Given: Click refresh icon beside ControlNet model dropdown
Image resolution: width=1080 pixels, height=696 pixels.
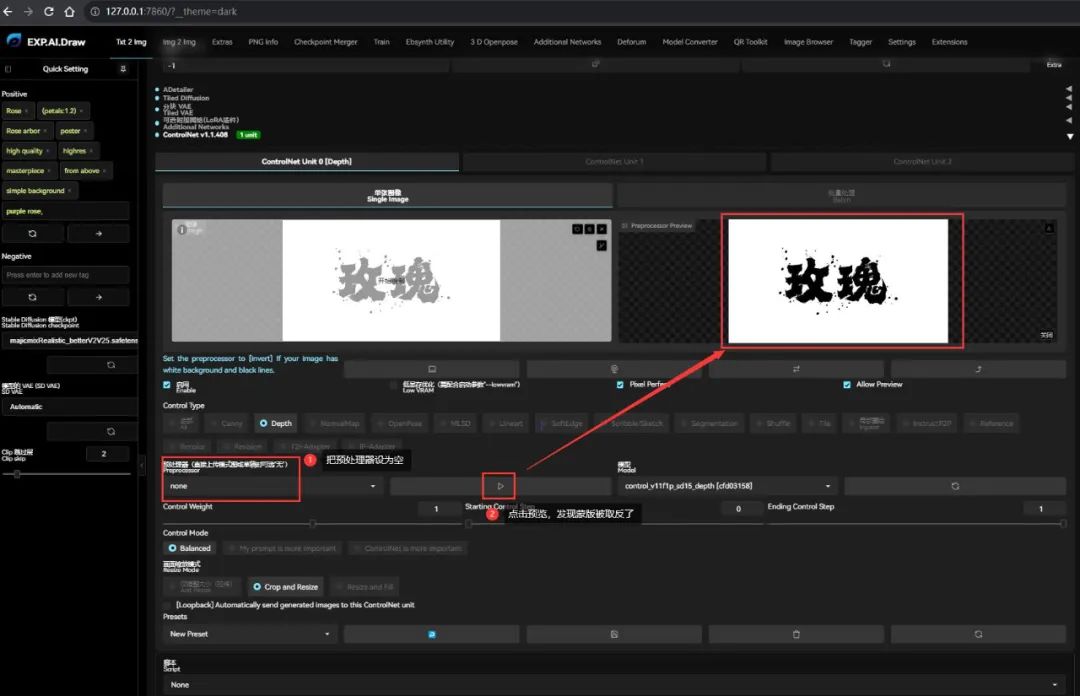Looking at the screenshot, I should (955, 486).
